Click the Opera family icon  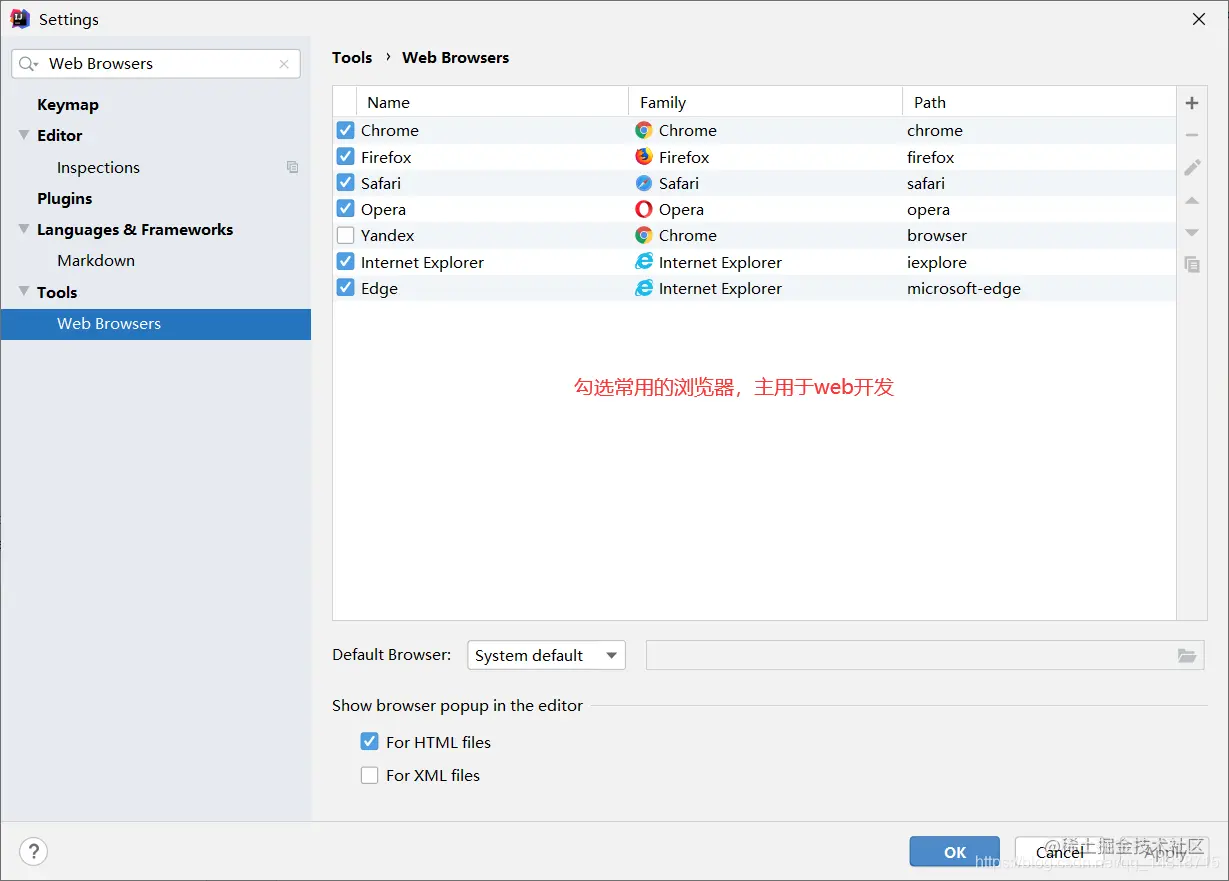tap(644, 209)
